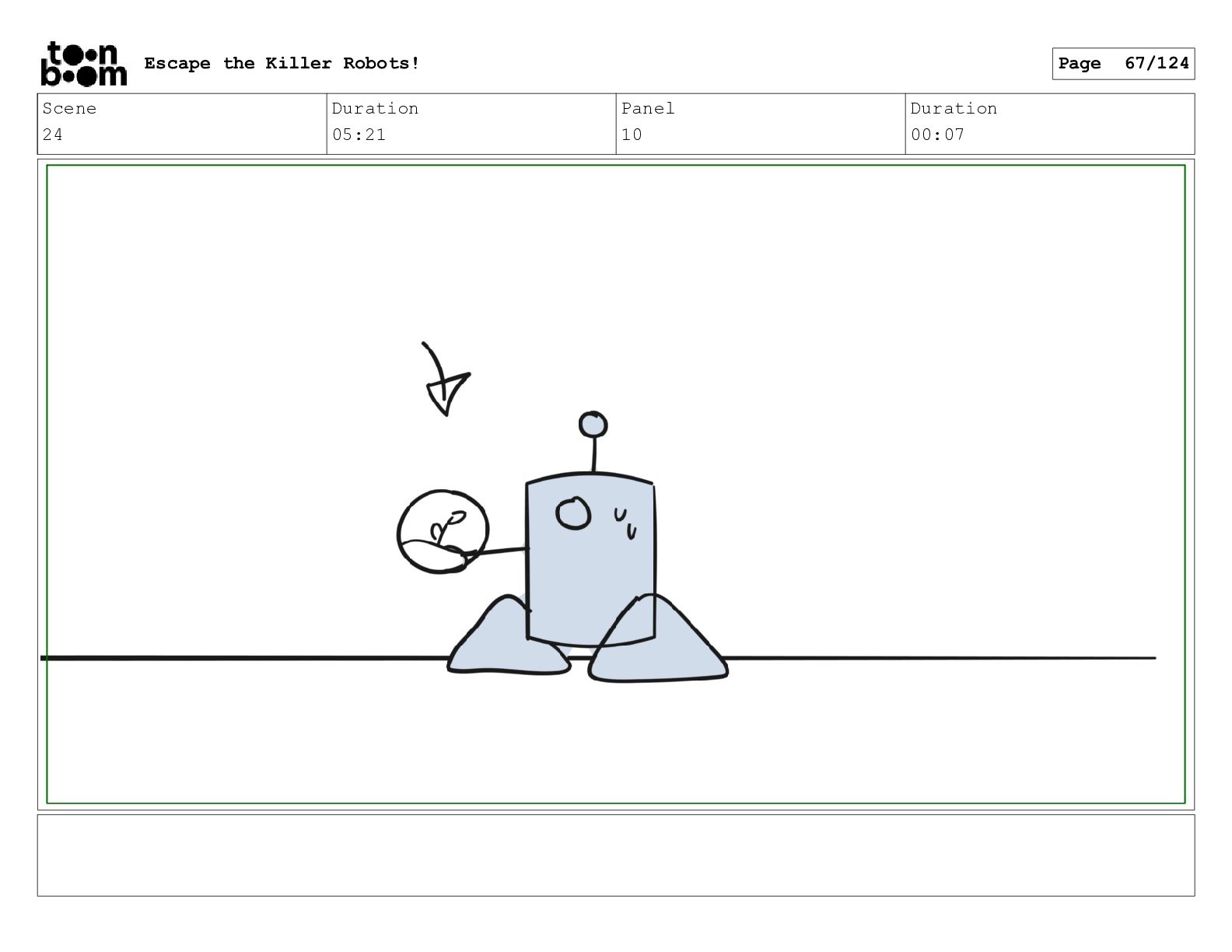Click panel duration value '00:07'

(x=937, y=135)
